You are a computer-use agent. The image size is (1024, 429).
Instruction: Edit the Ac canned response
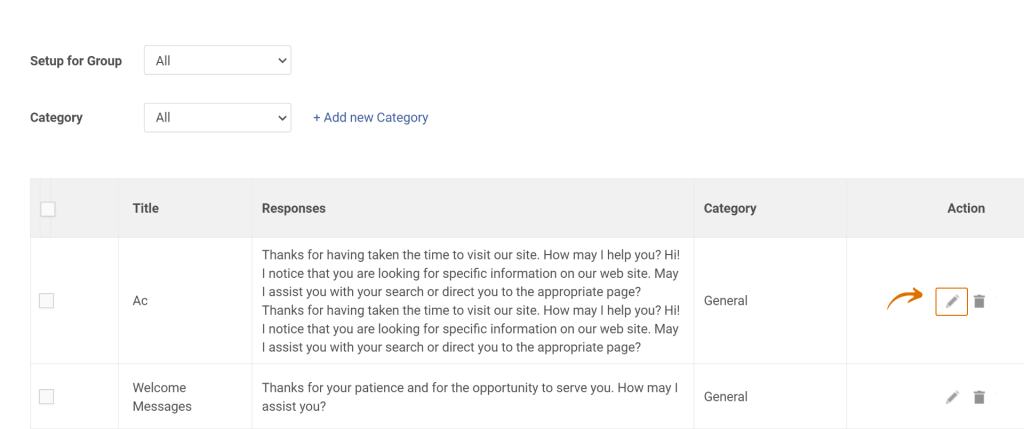point(952,301)
